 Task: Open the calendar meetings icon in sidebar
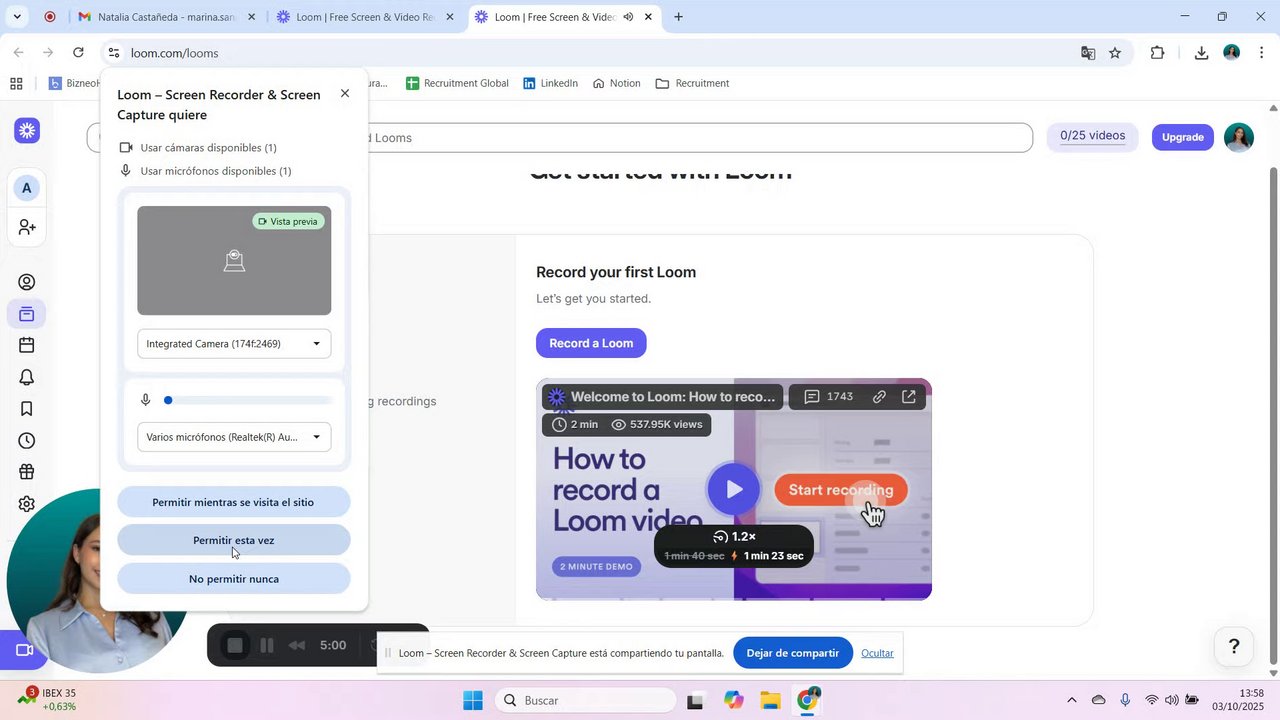coord(27,346)
